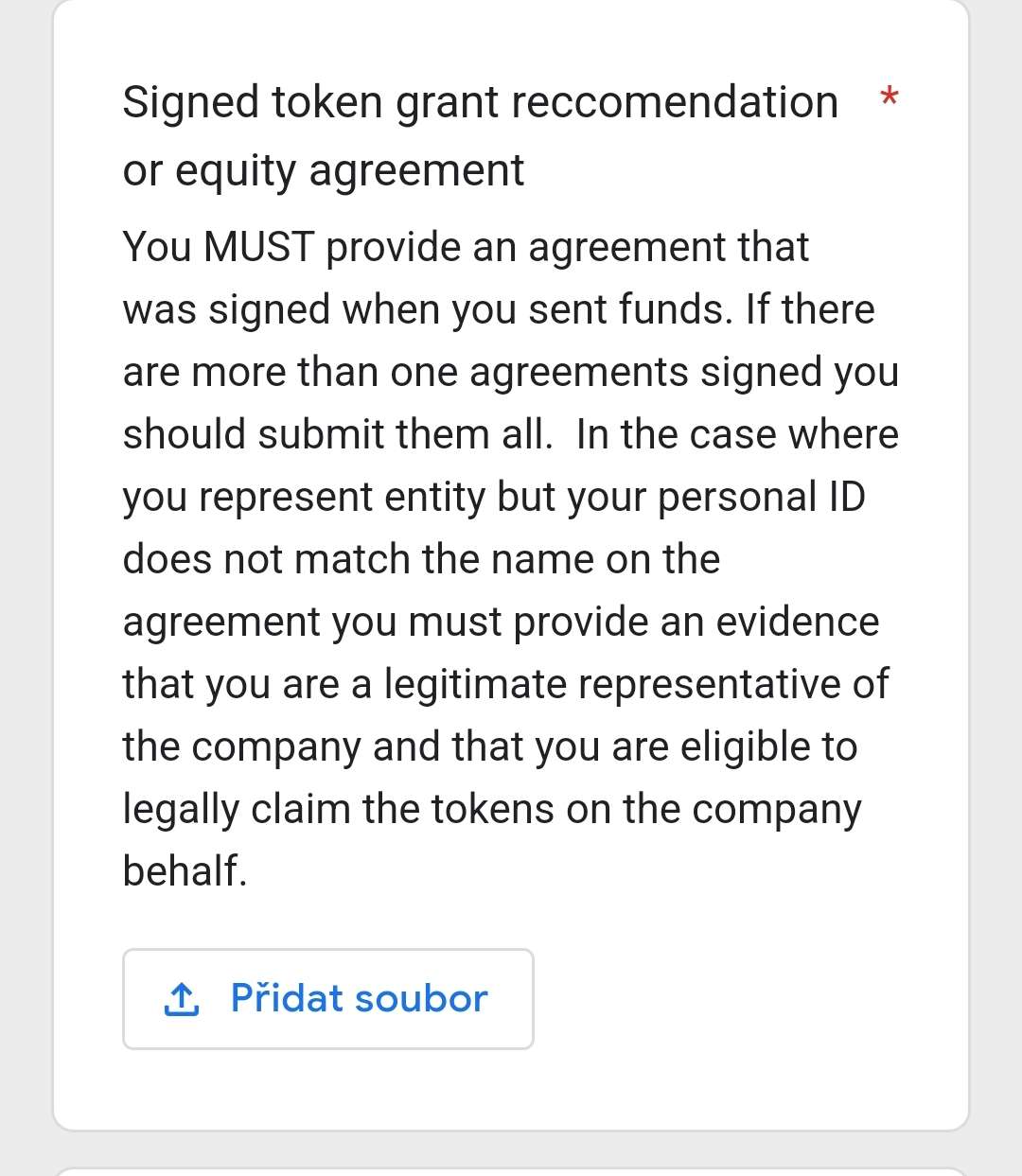Click the text "agreement you must provide an evidence"
The width and height of the screenshot is (1022, 1176).
[501, 622]
